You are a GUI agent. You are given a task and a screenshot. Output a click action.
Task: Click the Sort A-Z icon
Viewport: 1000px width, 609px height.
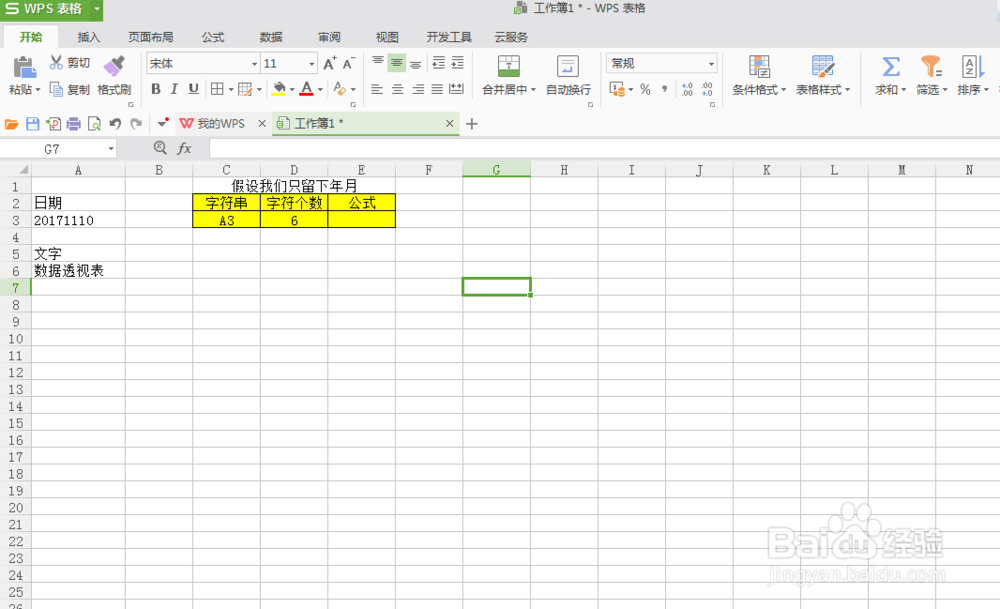coord(972,66)
